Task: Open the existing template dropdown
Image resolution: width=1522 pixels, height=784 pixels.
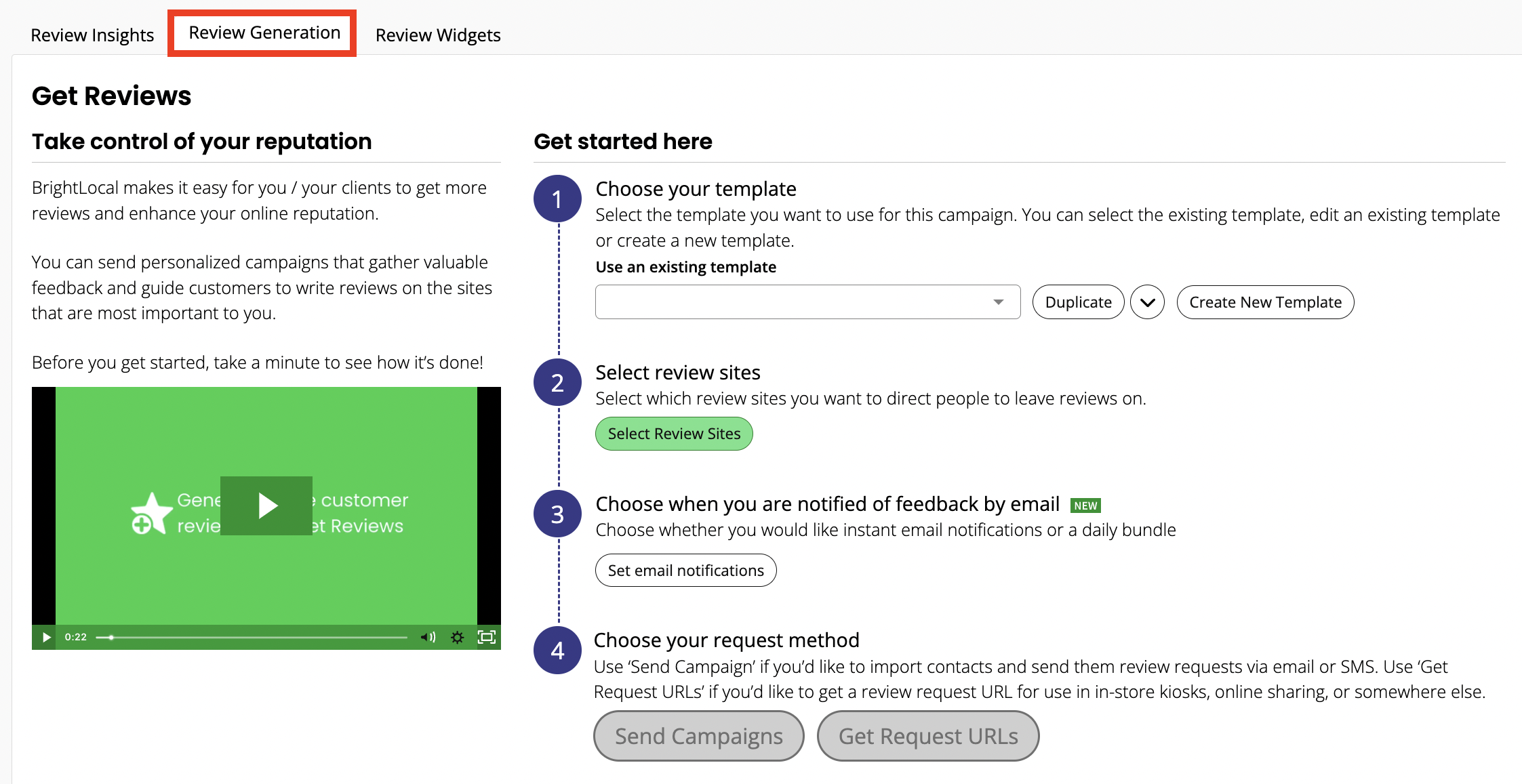Action: click(807, 302)
